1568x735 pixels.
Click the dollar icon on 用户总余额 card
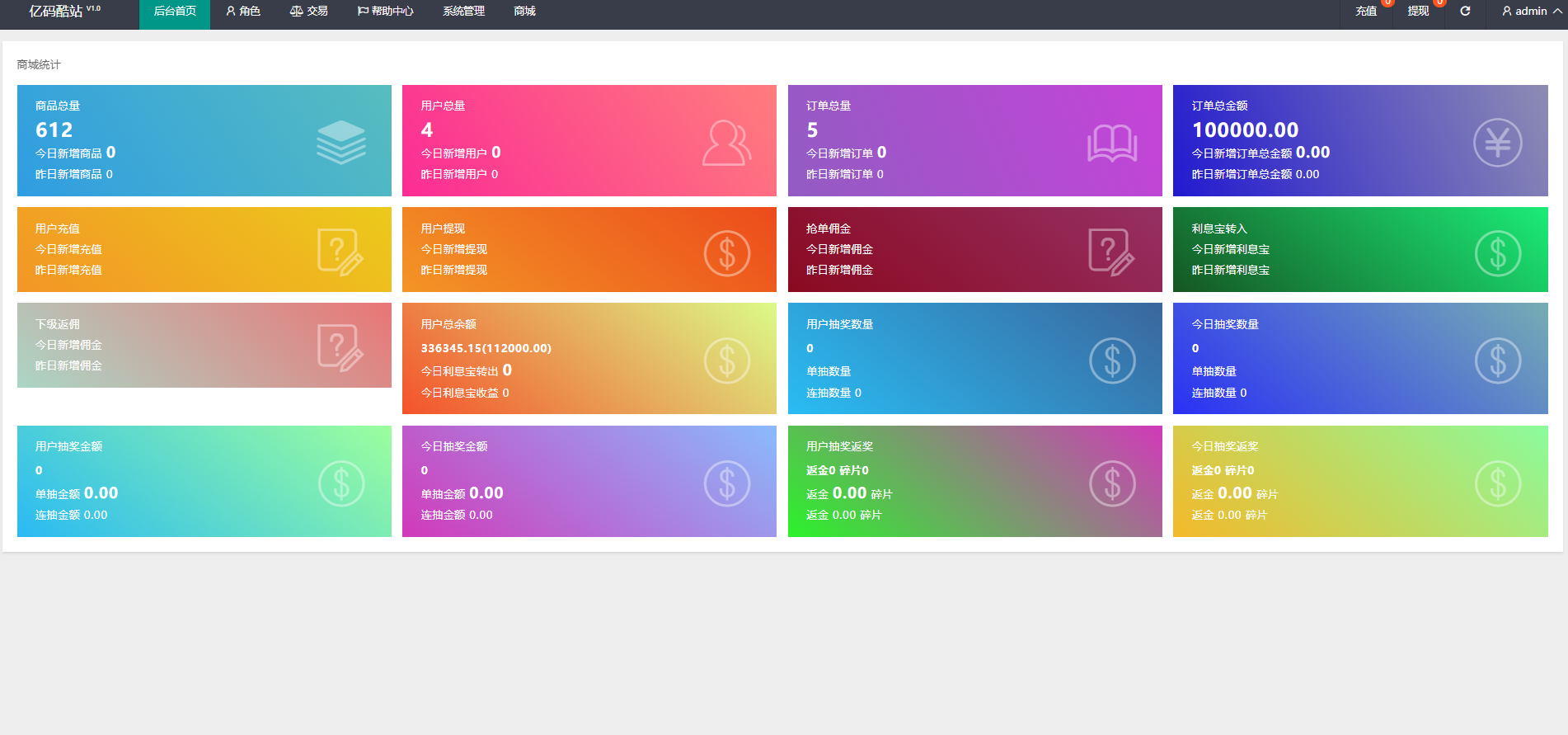pyautogui.click(x=726, y=360)
